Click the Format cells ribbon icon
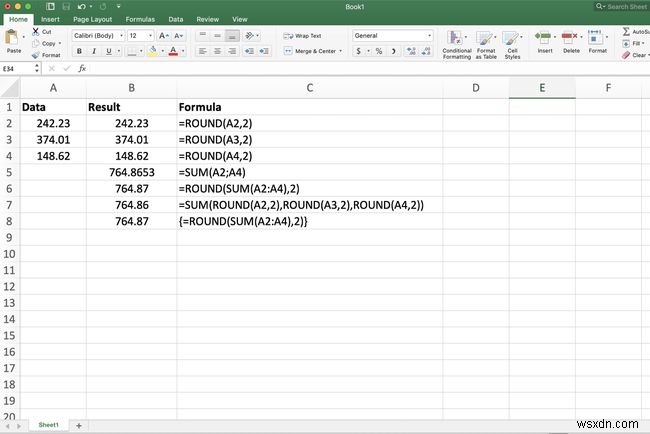This screenshot has width=650, height=434. 595,37
